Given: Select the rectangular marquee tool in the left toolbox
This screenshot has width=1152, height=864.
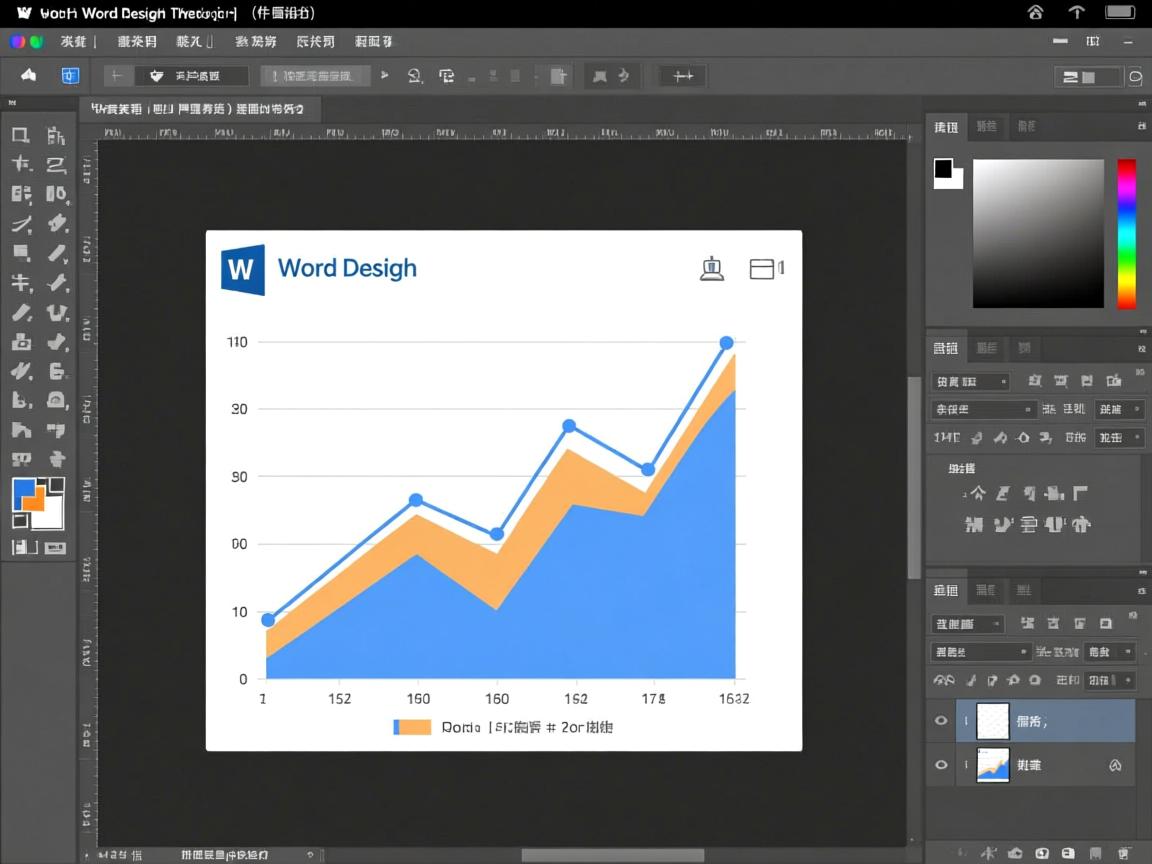Looking at the screenshot, I should (x=20, y=136).
